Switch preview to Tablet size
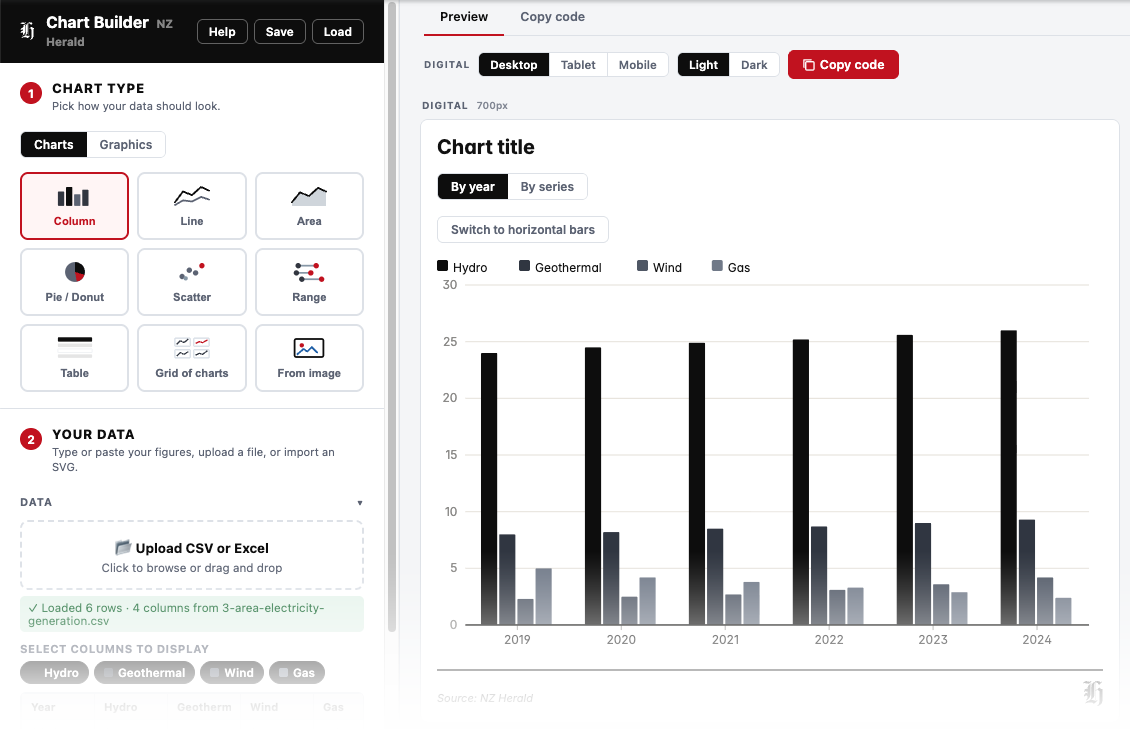Screen dimensions: 1130x729 [578, 65]
